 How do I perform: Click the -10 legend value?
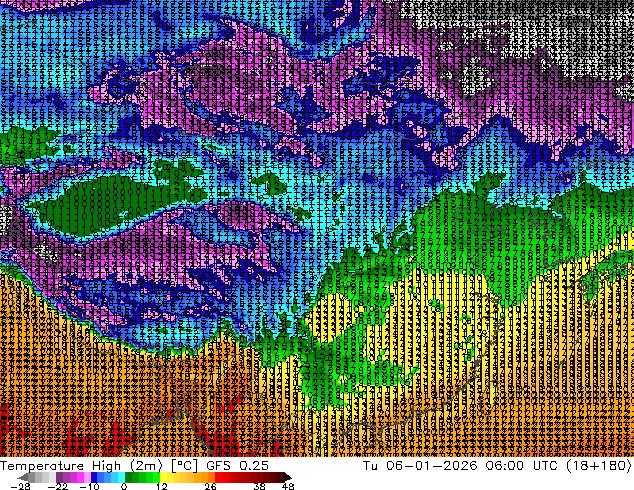pyautogui.click(x=90, y=486)
